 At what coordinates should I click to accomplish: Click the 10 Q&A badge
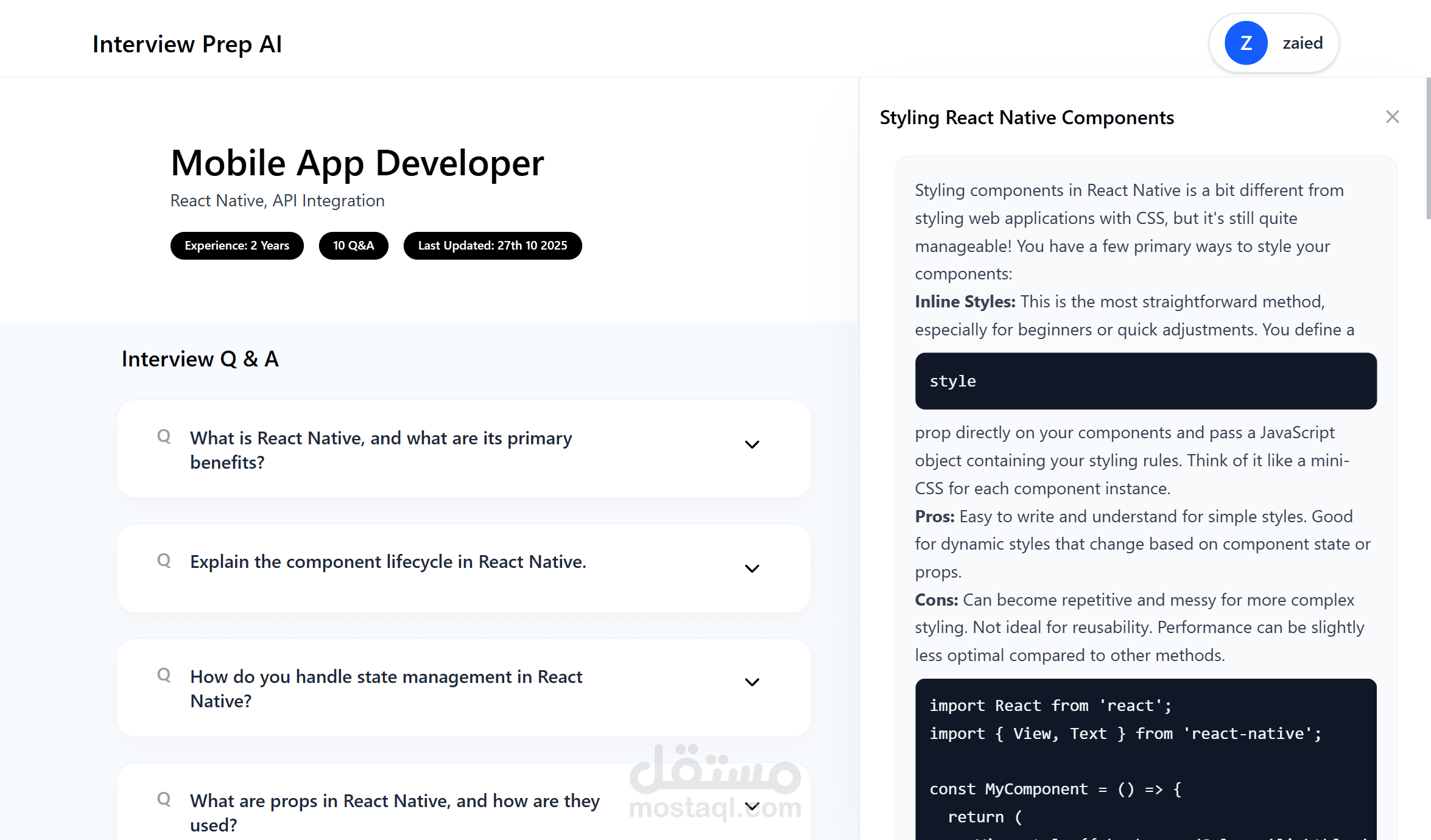pyautogui.click(x=353, y=246)
